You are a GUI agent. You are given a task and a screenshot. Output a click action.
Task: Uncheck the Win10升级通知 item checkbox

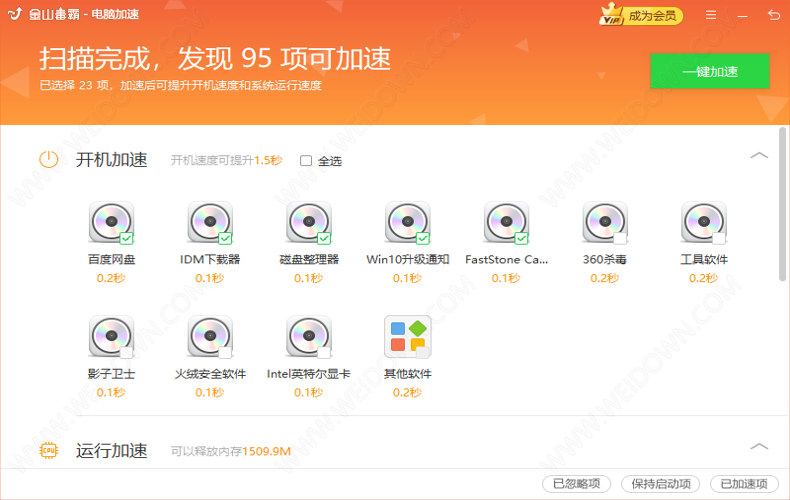[423, 238]
